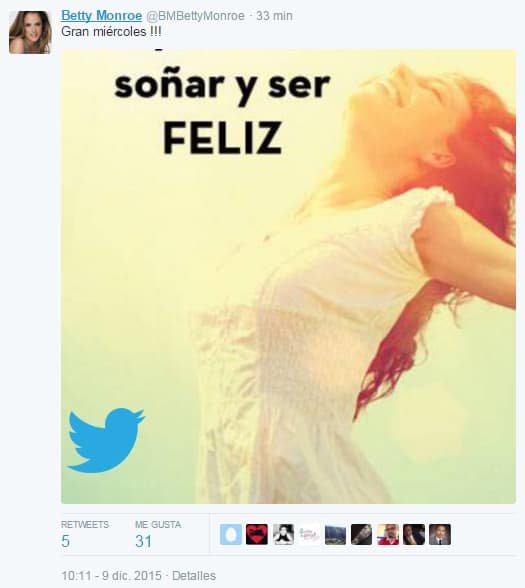Click the 33 min timestamp
The image size is (525, 588).
tap(274, 16)
